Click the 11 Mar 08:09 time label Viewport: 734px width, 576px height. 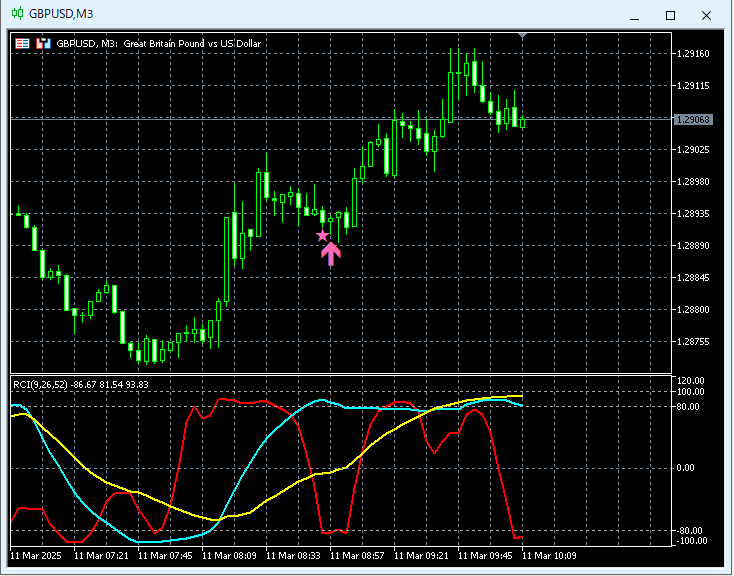pos(229,556)
